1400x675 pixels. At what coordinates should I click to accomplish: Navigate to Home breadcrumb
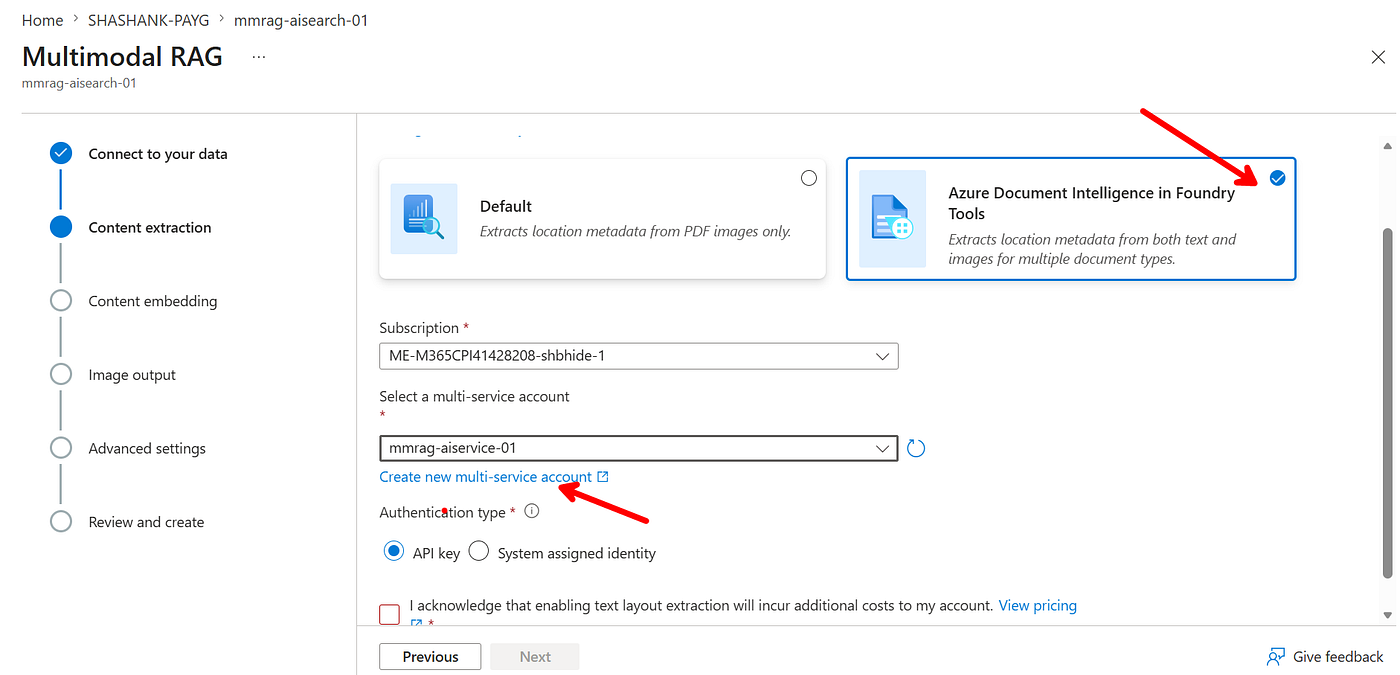coord(43,20)
